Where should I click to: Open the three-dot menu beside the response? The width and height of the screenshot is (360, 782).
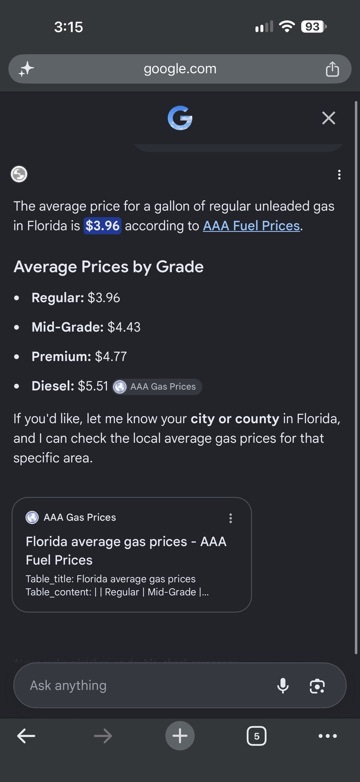point(339,175)
